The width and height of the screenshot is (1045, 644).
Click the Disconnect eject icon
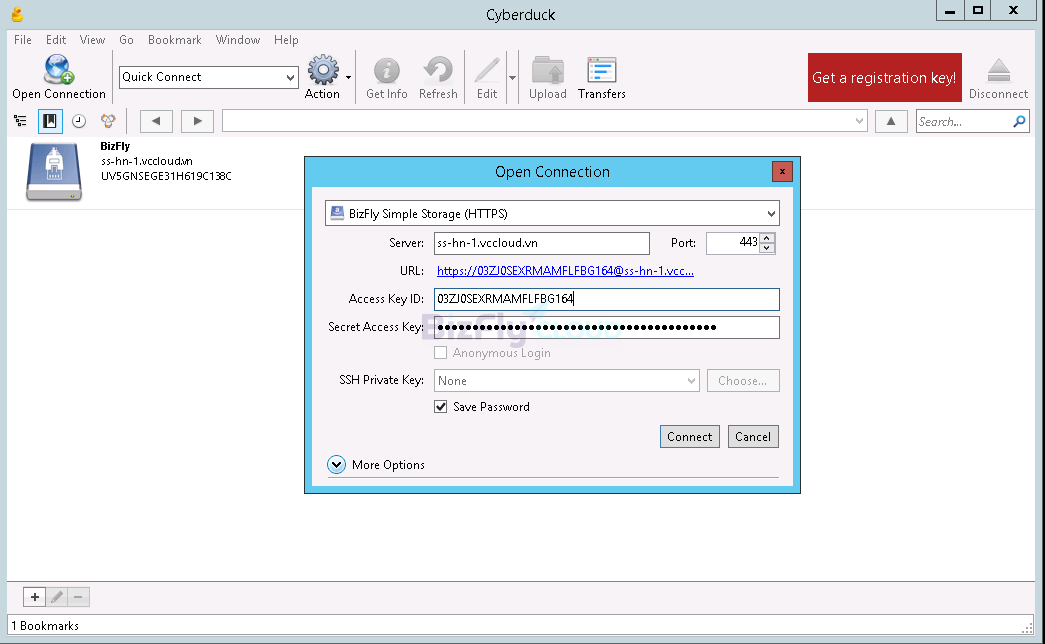click(998, 71)
